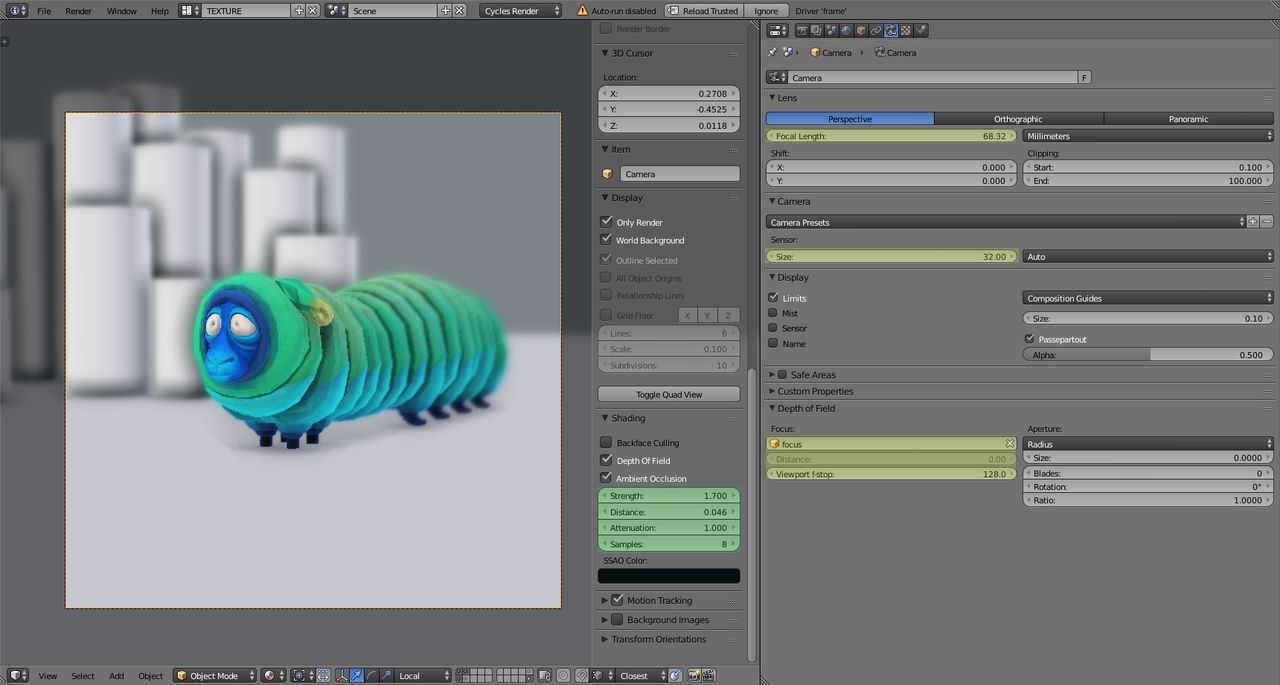Image resolution: width=1280 pixels, height=685 pixels.
Task: Switch lens type to Orthographic
Action: [x=1018, y=119]
